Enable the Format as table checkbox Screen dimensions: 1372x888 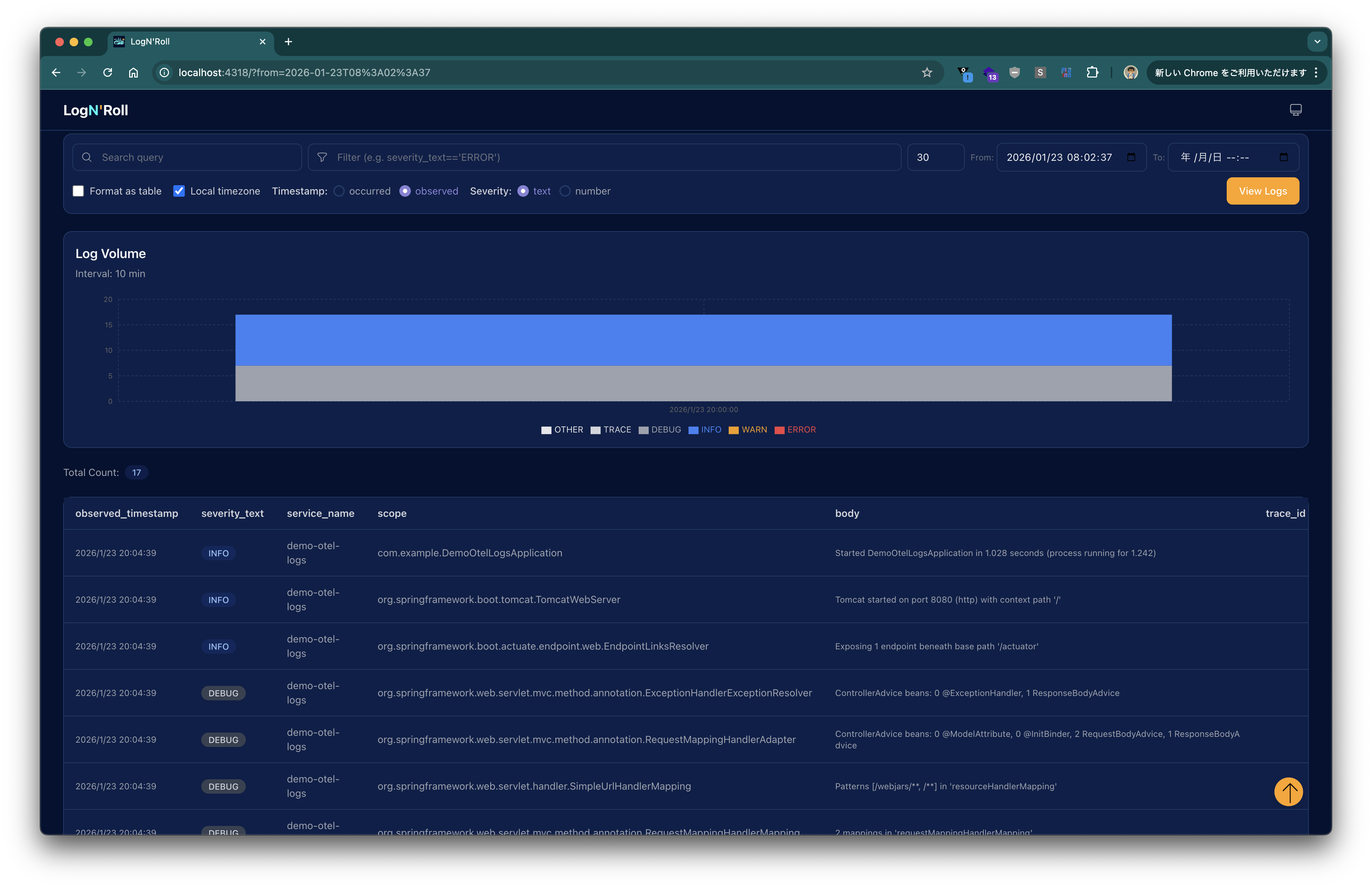tap(78, 191)
